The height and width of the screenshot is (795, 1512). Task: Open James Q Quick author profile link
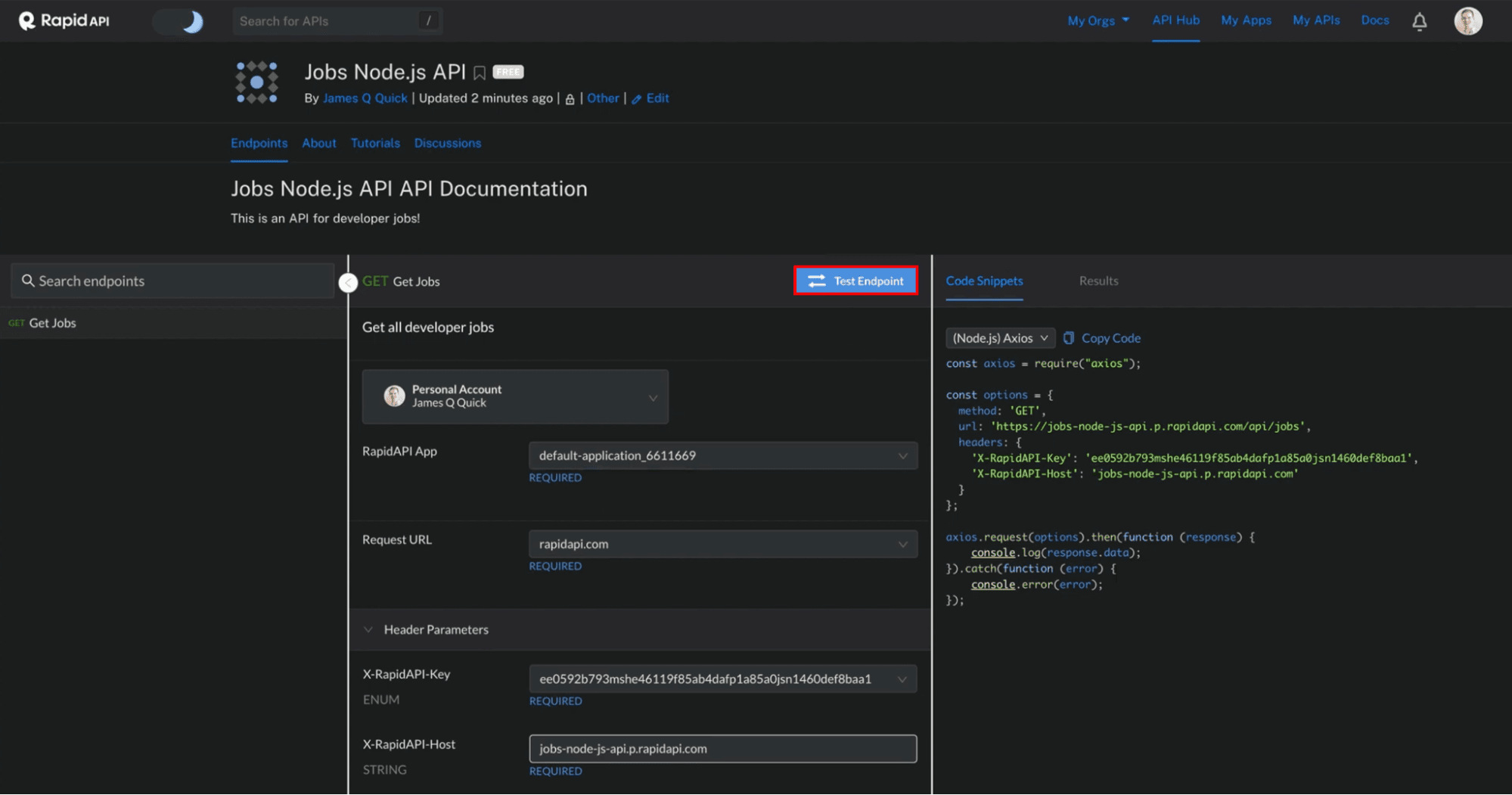pyautogui.click(x=365, y=98)
